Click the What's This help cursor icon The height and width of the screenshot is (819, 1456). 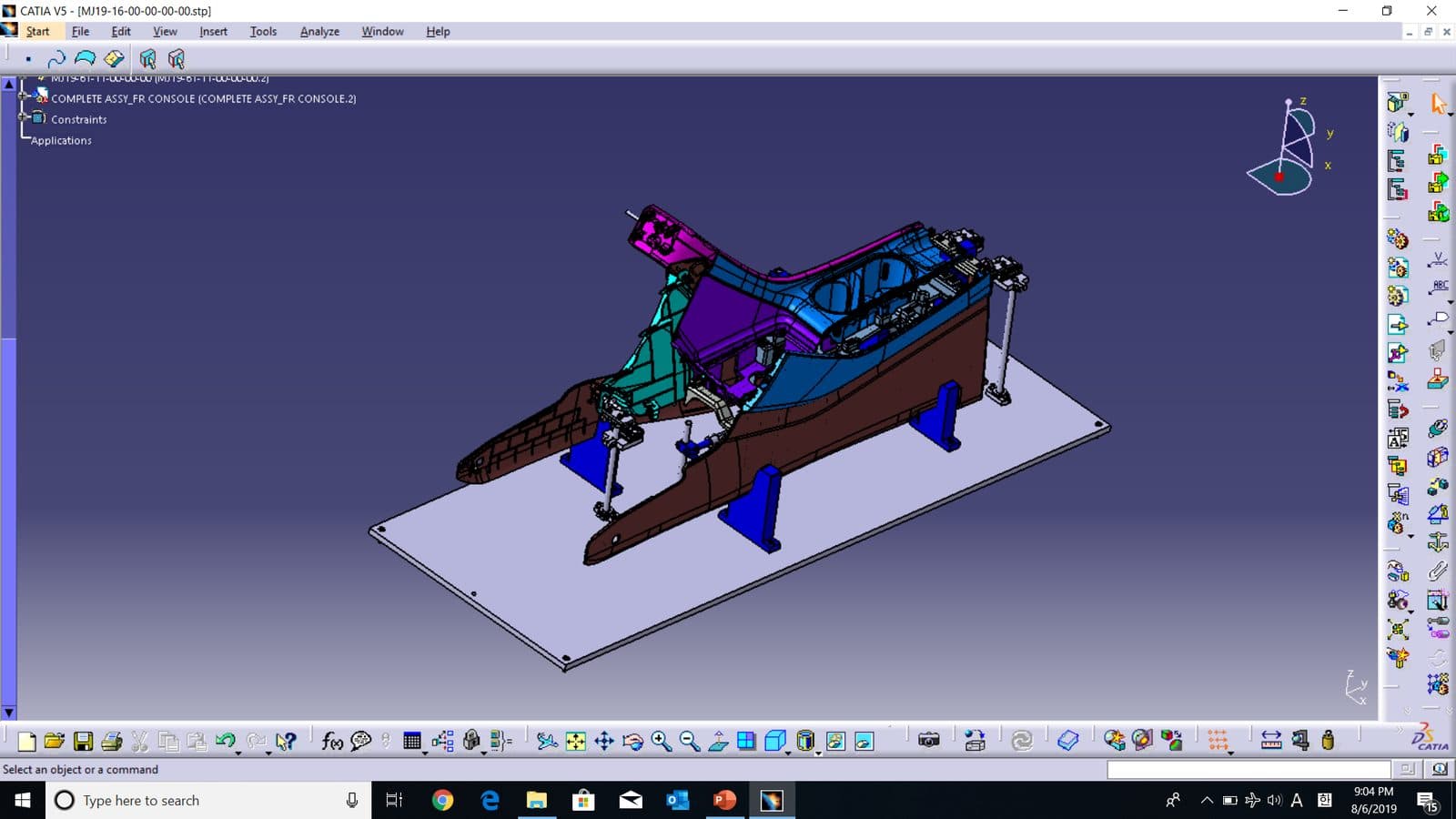click(286, 742)
